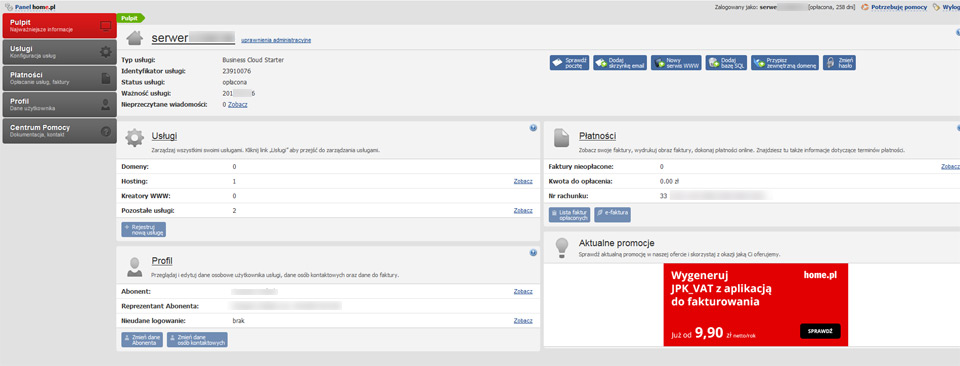Click the e-faktura button
Viewport: 960px width, 366px height.
[612, 215]
